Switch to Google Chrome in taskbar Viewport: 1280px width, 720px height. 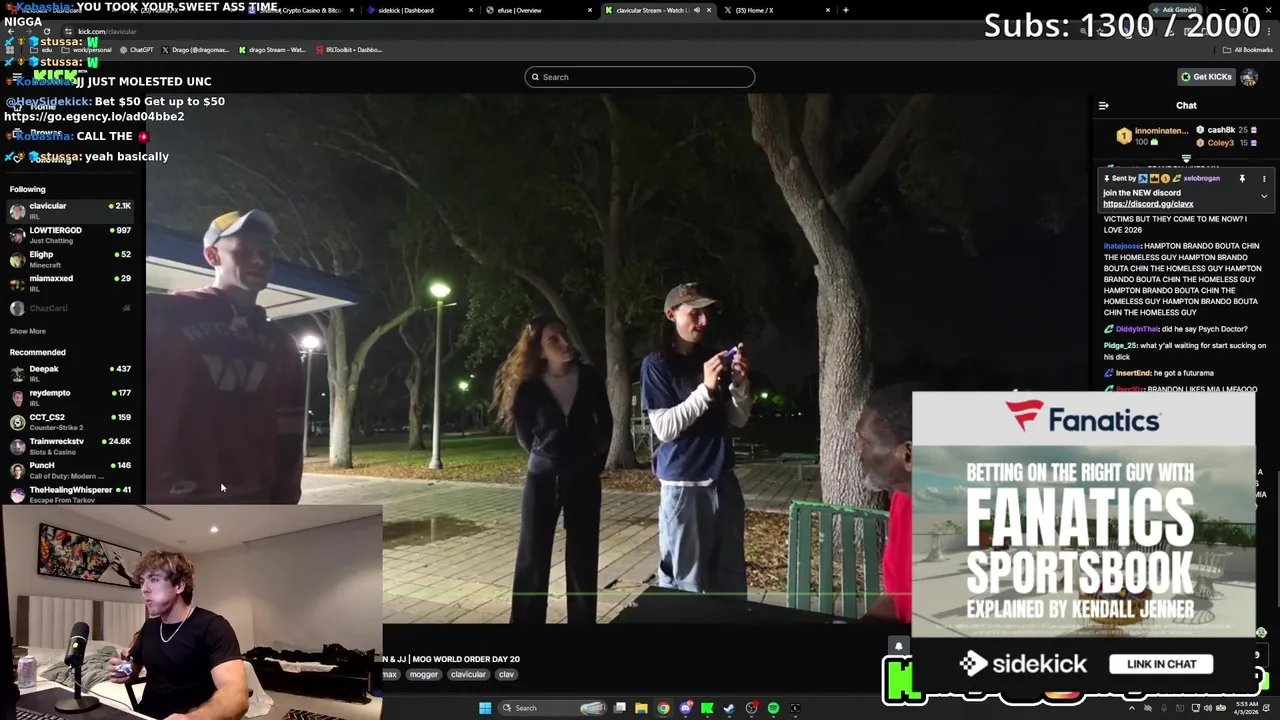(663, 708)
